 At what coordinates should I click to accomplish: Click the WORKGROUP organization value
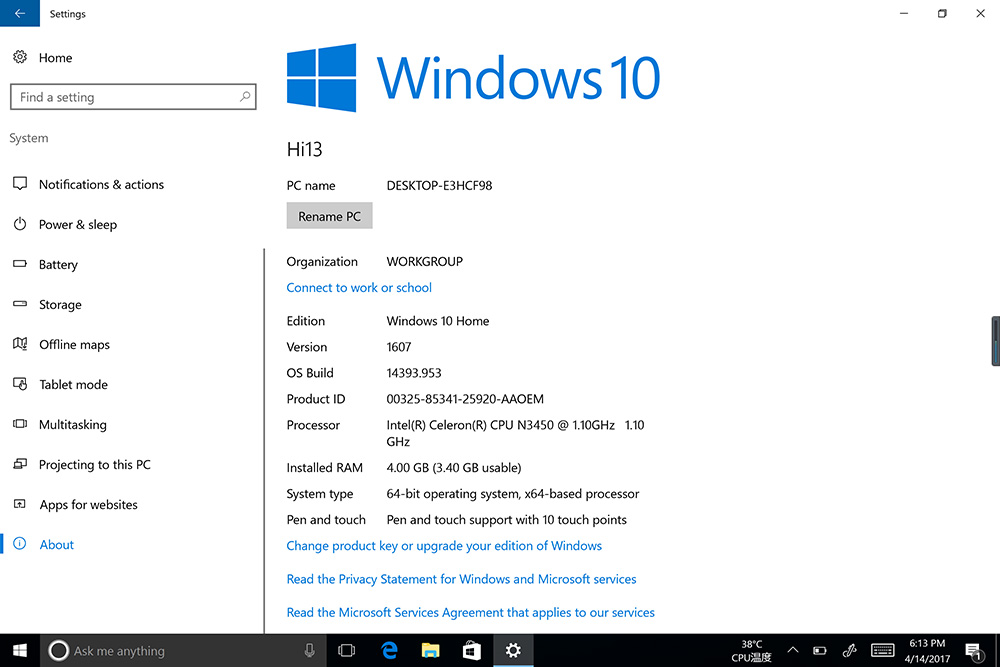(x=425, y=261)
